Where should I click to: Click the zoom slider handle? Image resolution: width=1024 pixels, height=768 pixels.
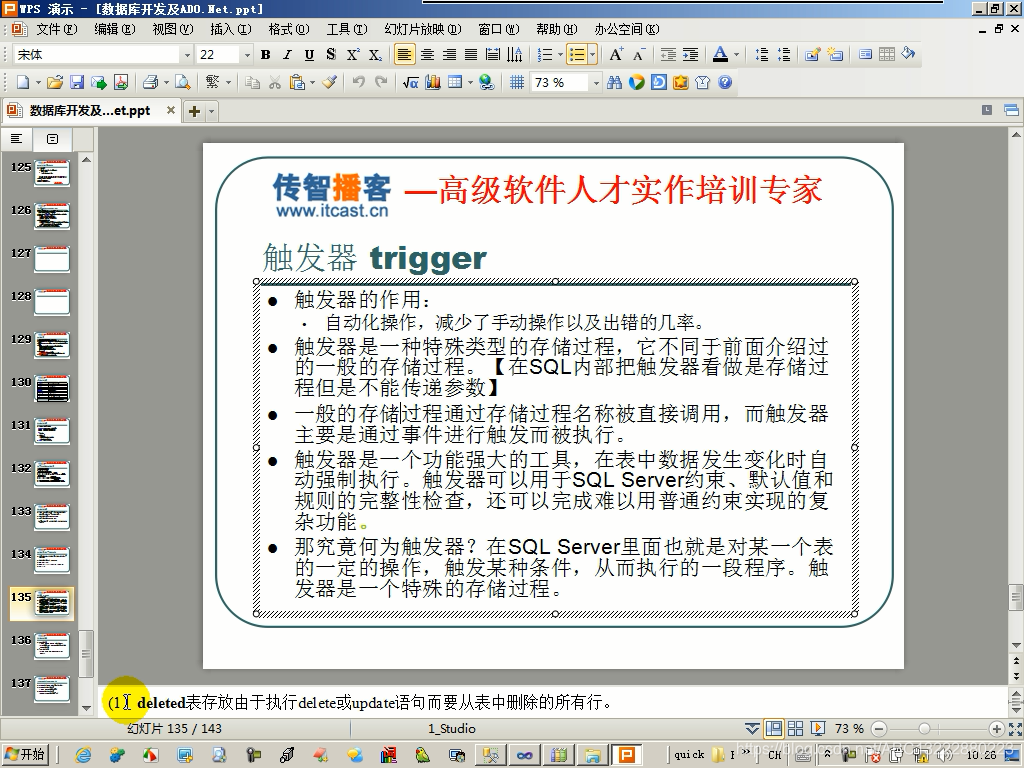point(924,728)
